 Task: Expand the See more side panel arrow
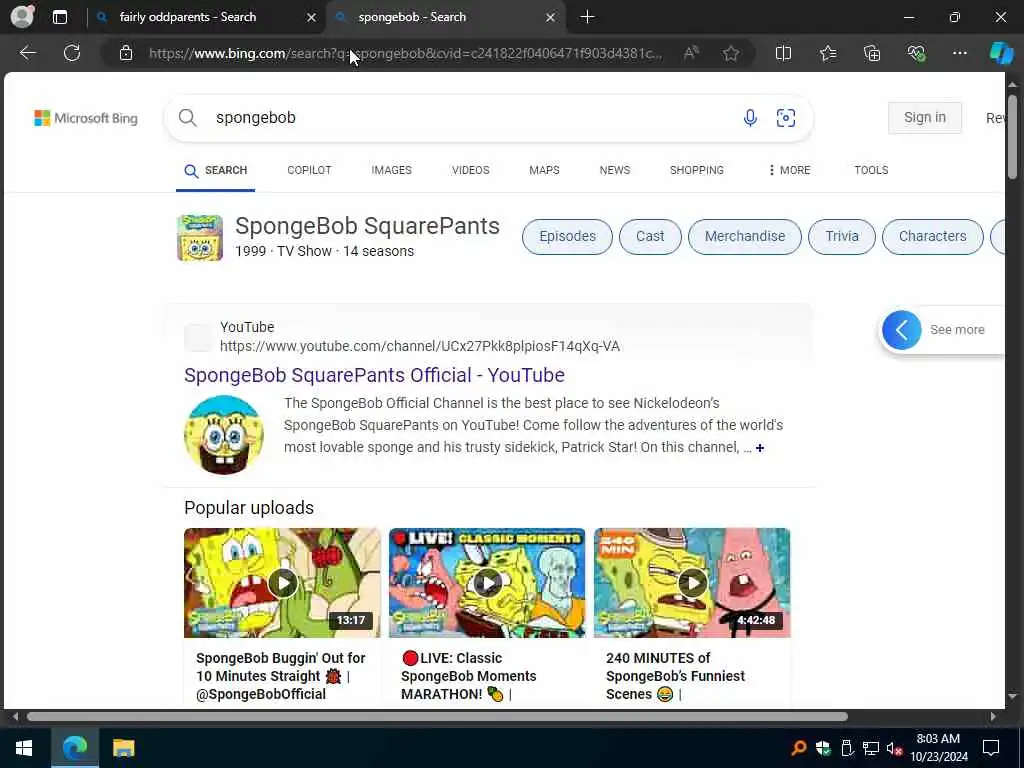point(901,330)
